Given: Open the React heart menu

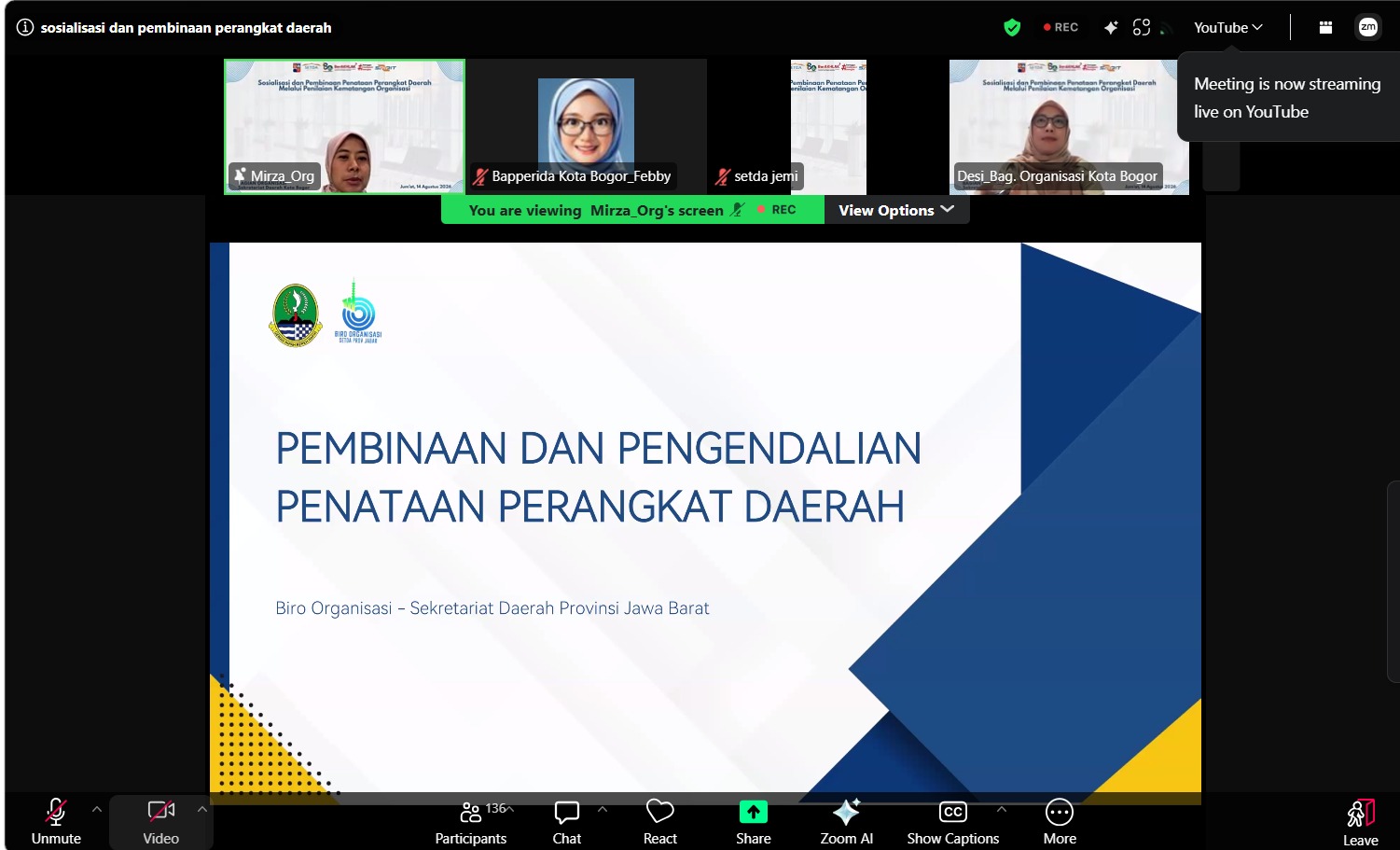Looking at the screenshot, I should (660, 821).
